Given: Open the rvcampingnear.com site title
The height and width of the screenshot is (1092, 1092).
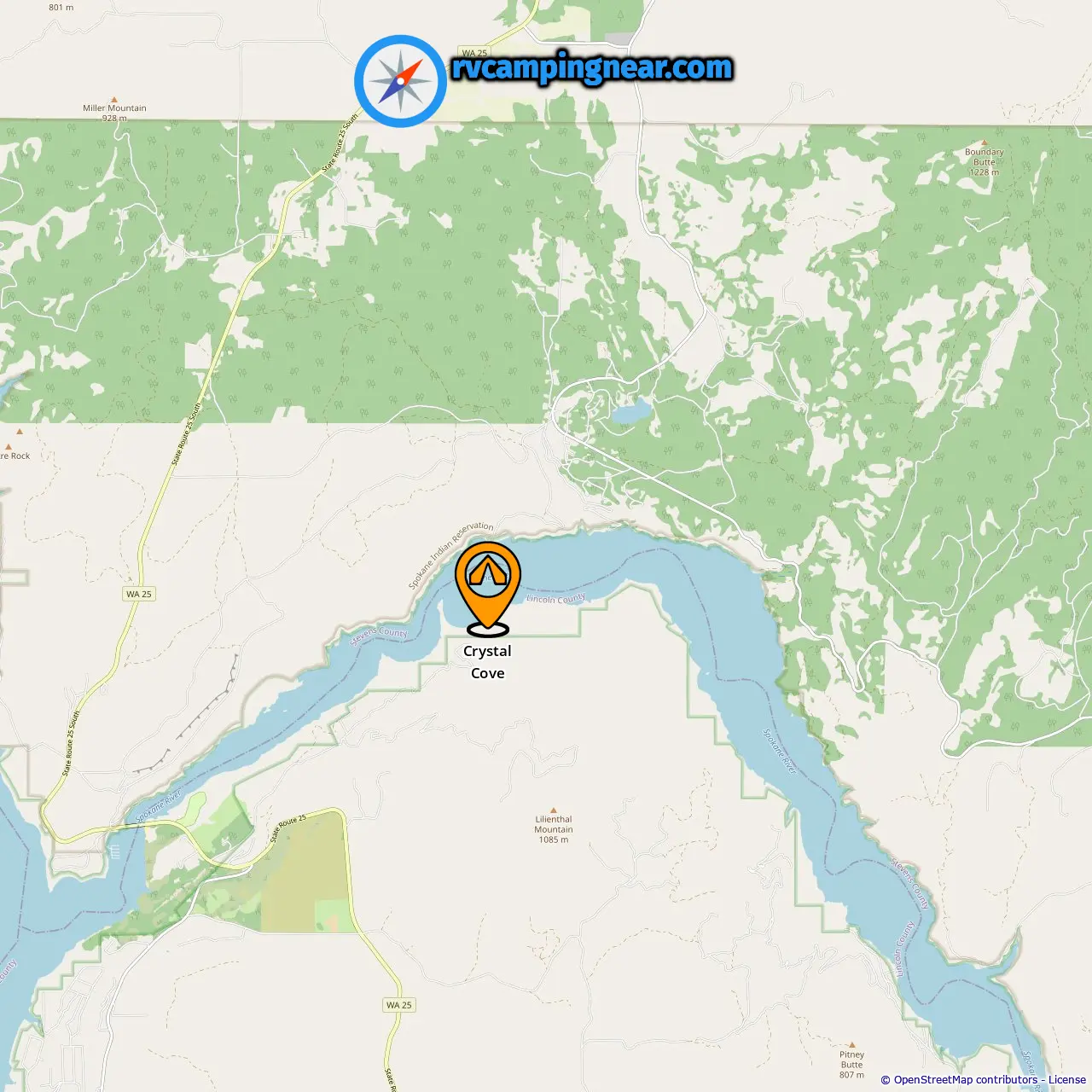Looking at the screenshot, I should 592,67.
